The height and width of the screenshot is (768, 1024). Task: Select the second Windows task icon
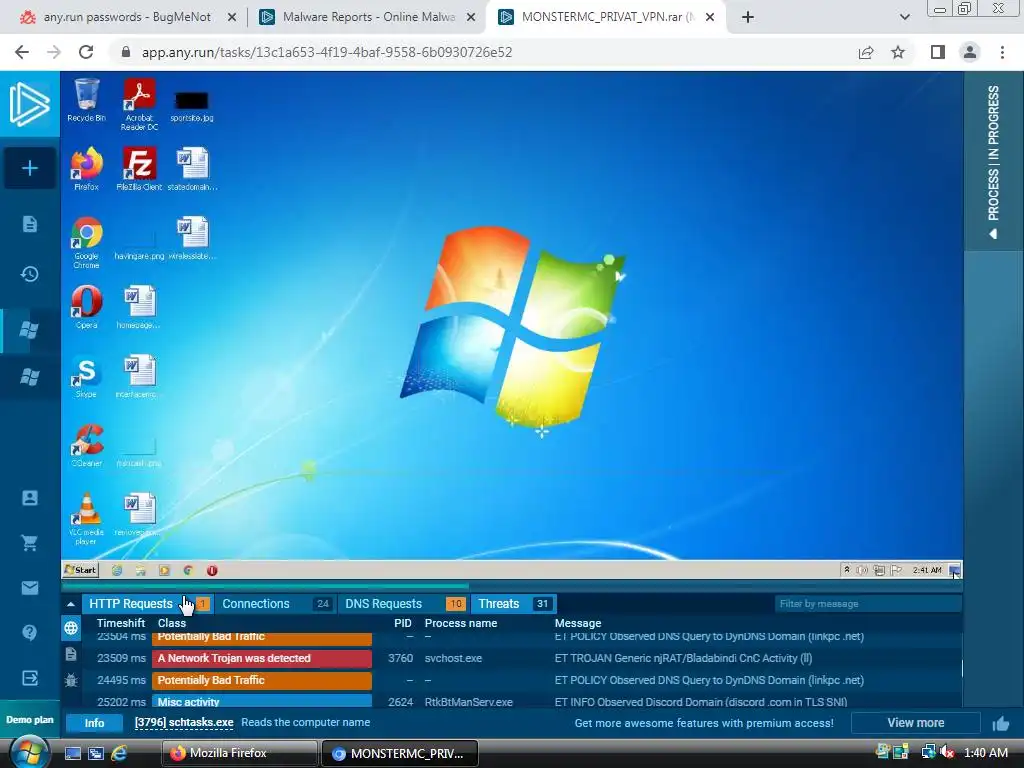point(29,377)
